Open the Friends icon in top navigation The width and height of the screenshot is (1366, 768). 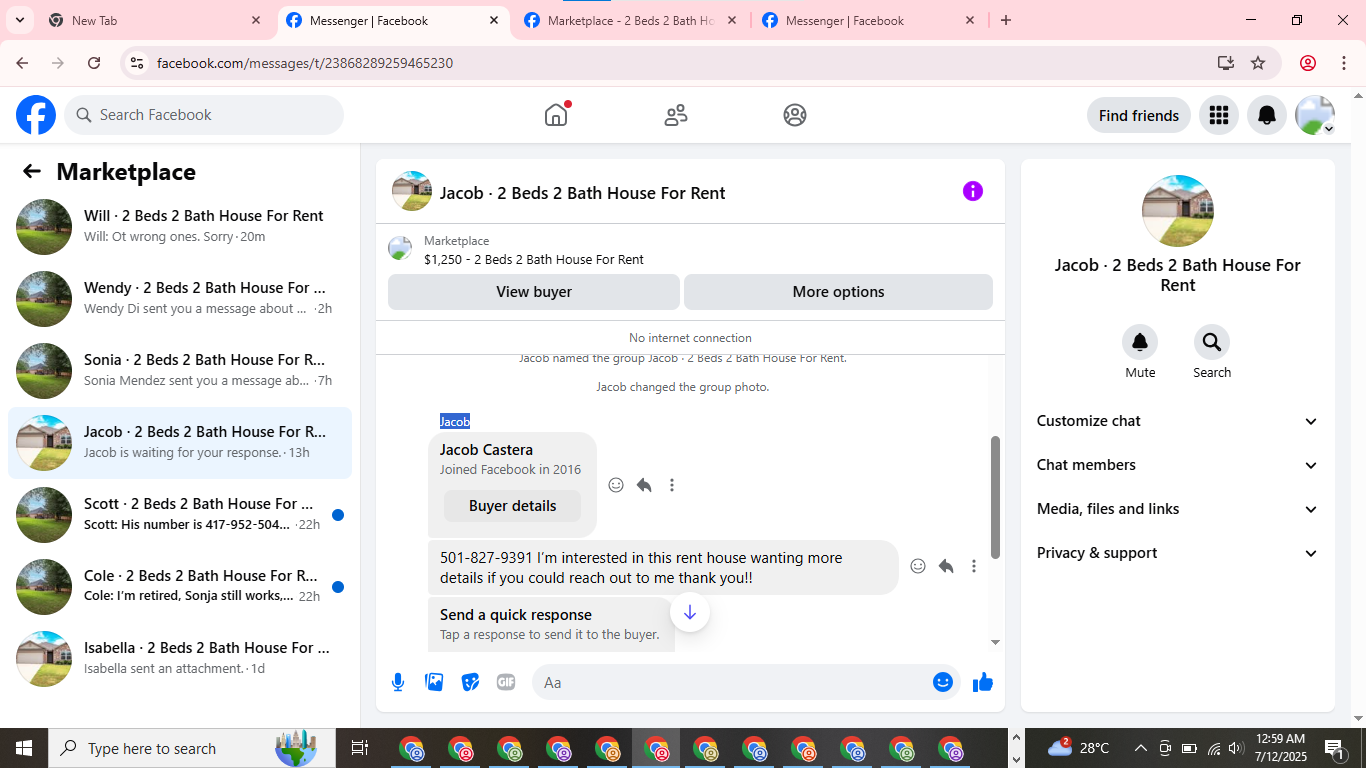[676, 115]
